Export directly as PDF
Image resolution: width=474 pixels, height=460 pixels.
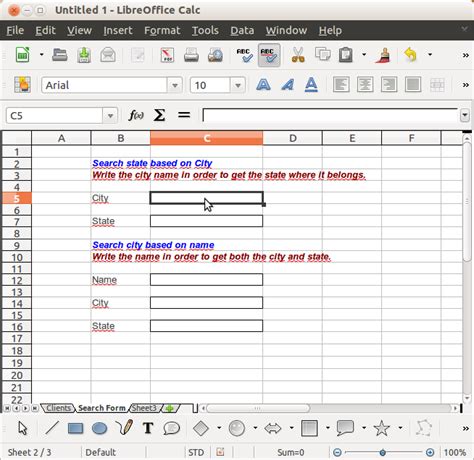(167, 55)
